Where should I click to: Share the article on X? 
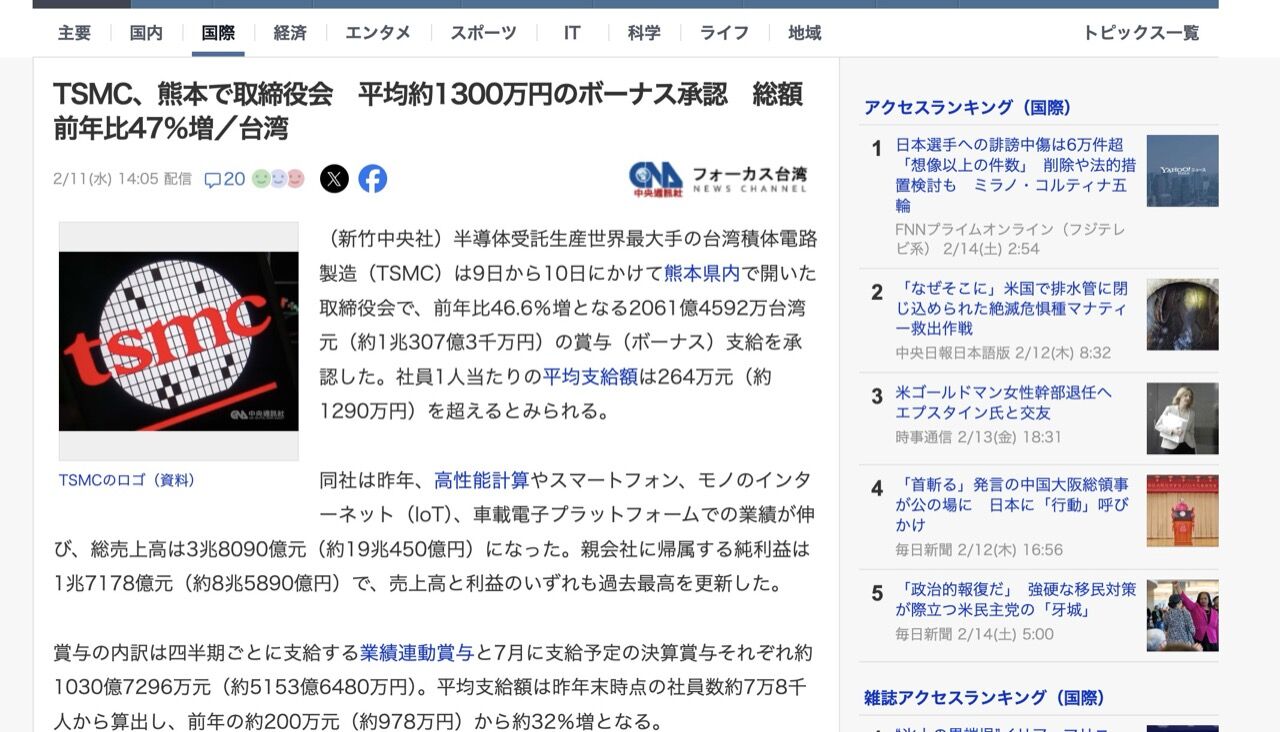click(334, 179)
